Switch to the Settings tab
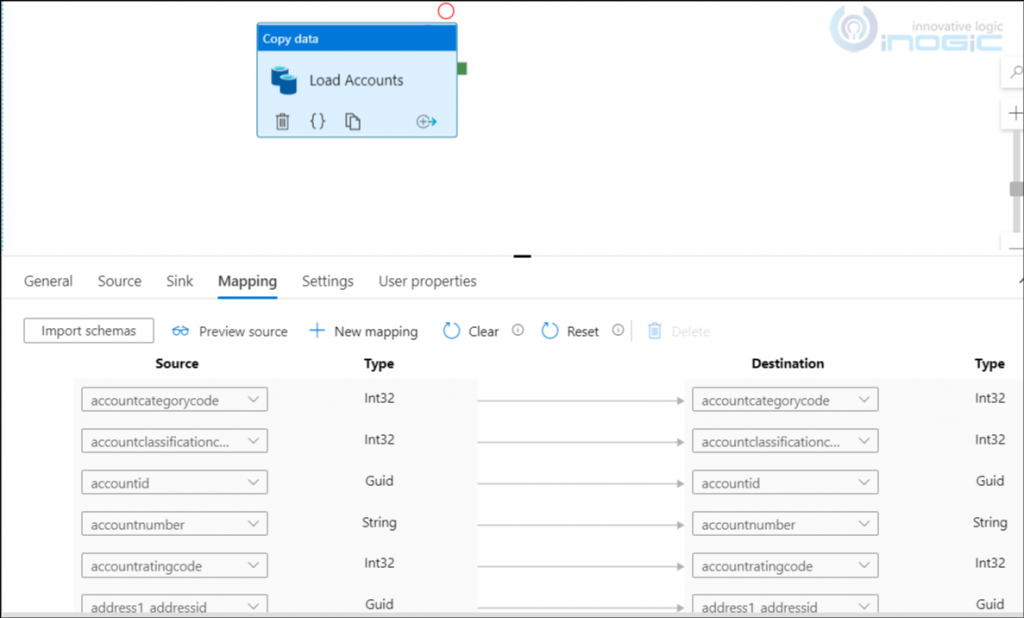Screen dimensions: 1024x618 [x=327, y=281]
